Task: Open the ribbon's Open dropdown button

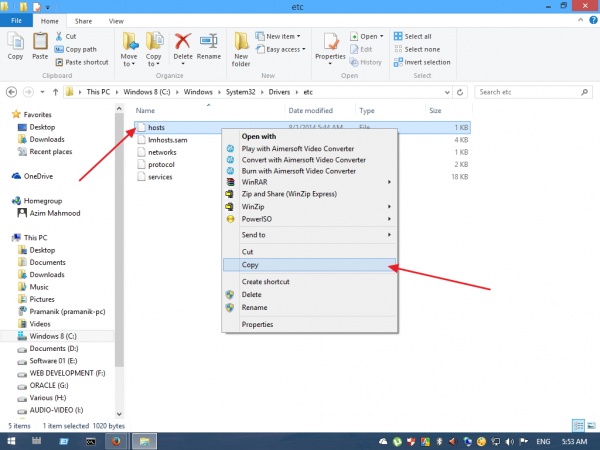Action: (367, 36)
